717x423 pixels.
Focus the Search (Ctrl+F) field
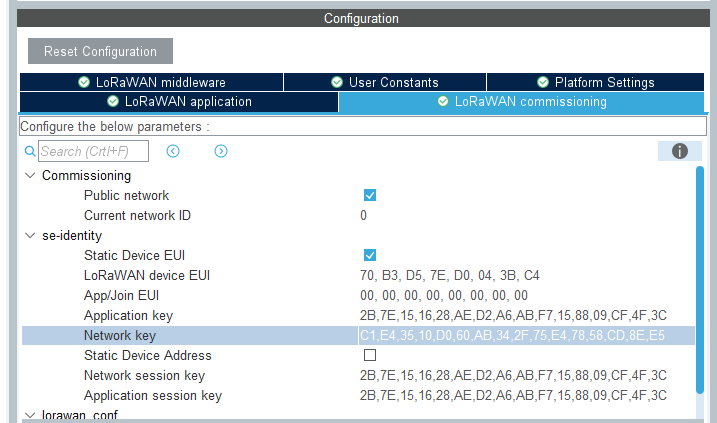[x=93, y=151]
